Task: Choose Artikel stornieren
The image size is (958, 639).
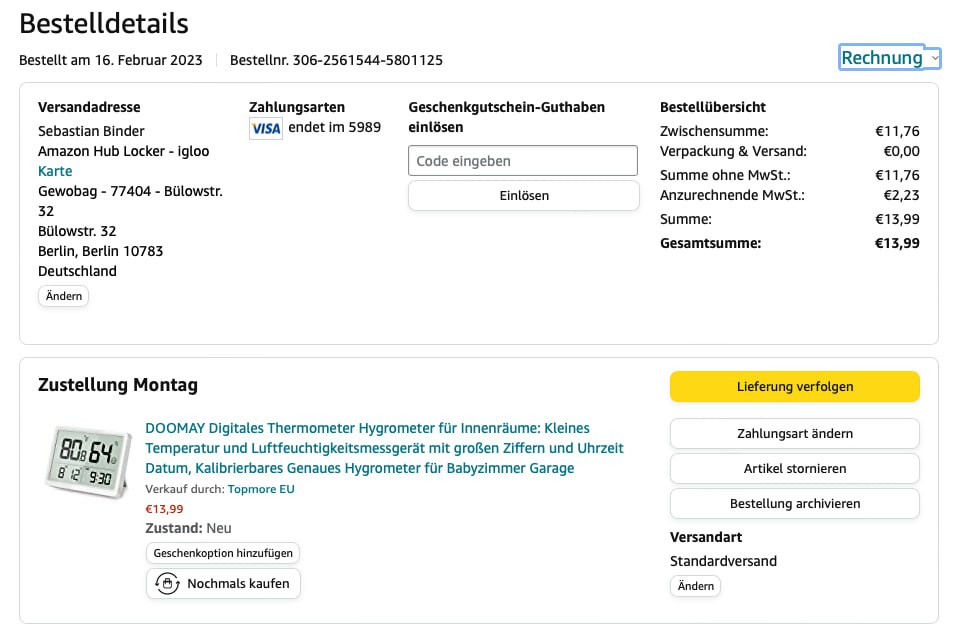Action: 794,469
